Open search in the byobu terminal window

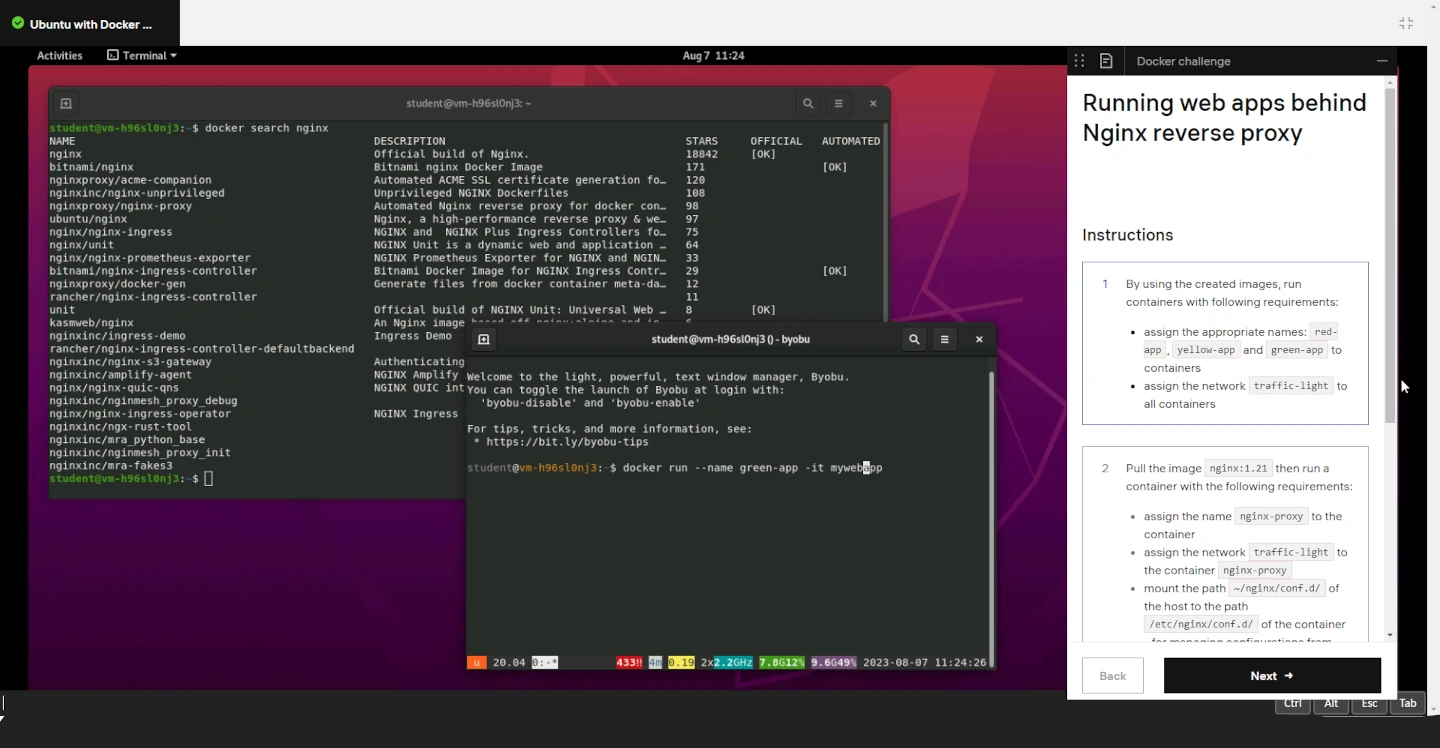(913, 339)
